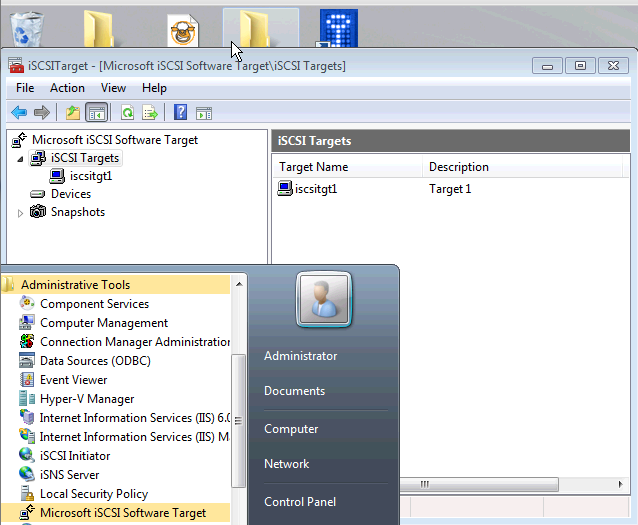Open the Action menu

[x=67, y=88]
